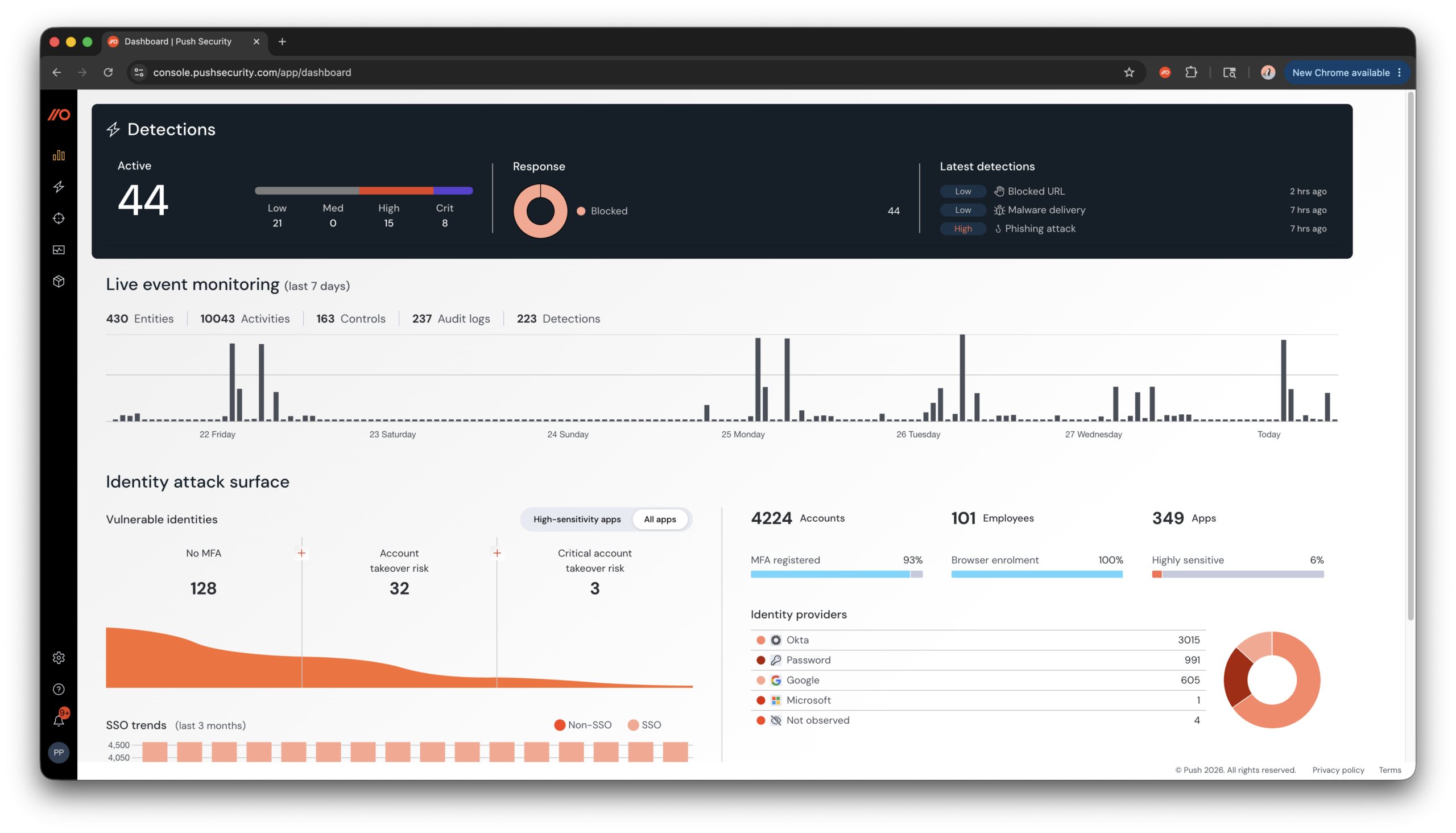
Task: Open the settings gear in sidebar
Action: coord(59,658)
